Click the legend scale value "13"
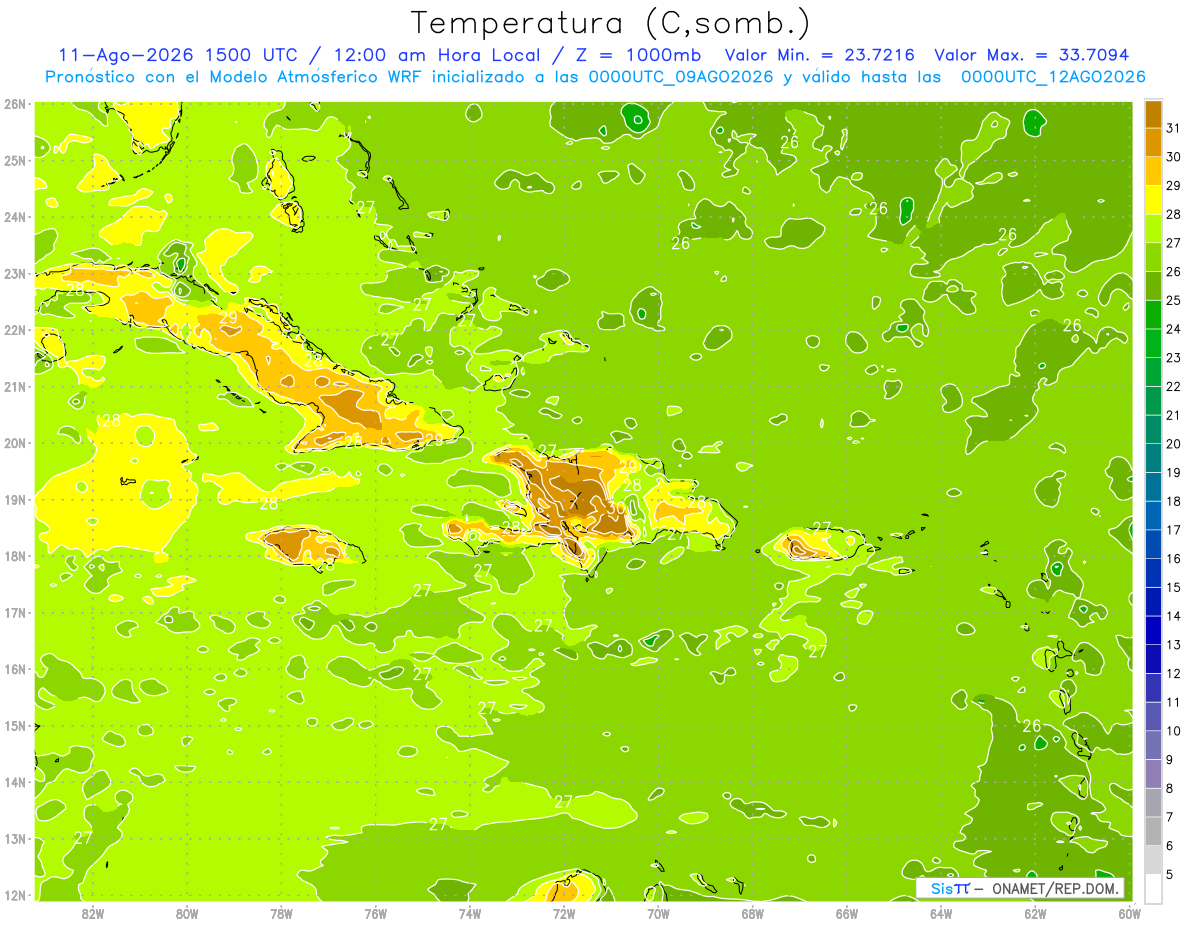The height and width of the screenshot is (927, 1200). (x=1174, y=645)
